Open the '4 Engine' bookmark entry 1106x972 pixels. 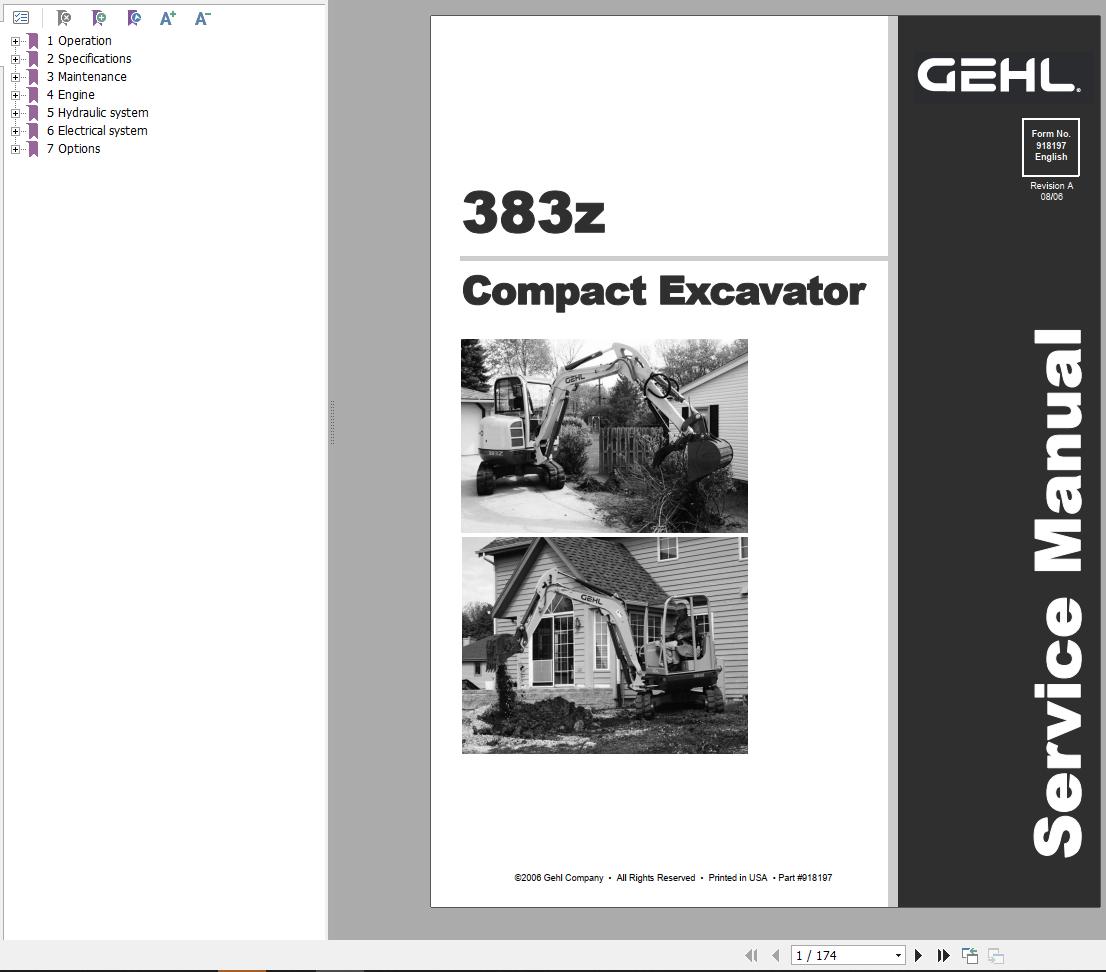tap(71, 95)
